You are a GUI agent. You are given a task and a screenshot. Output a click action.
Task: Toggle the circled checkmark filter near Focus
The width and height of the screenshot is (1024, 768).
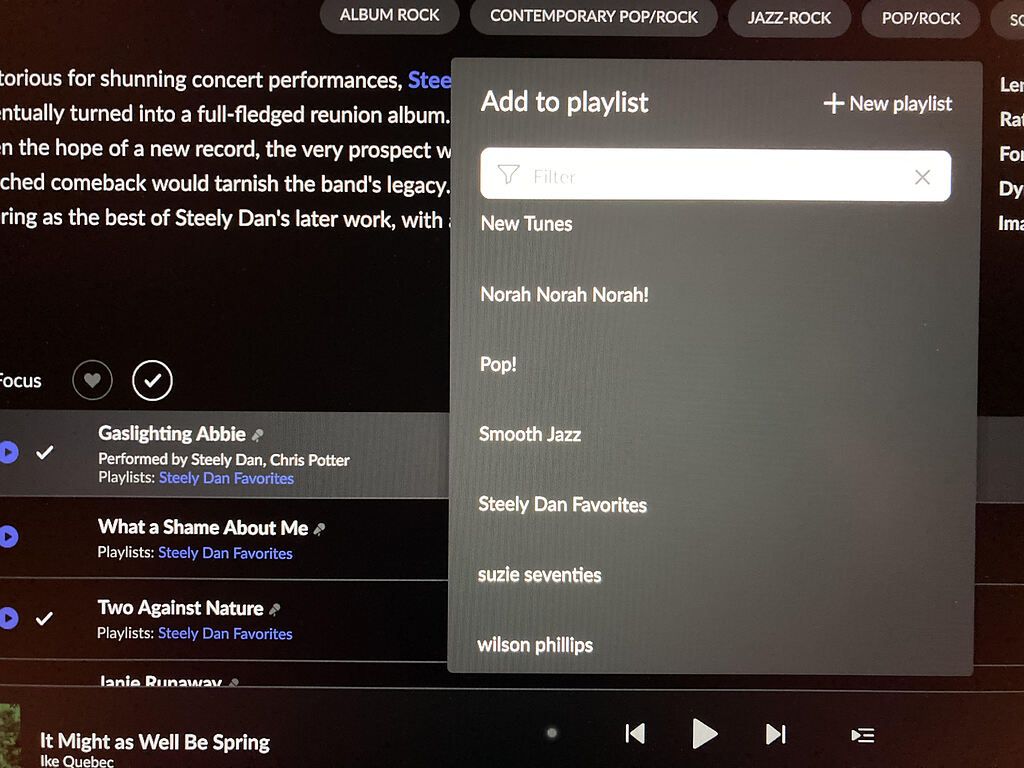[152, 380]
